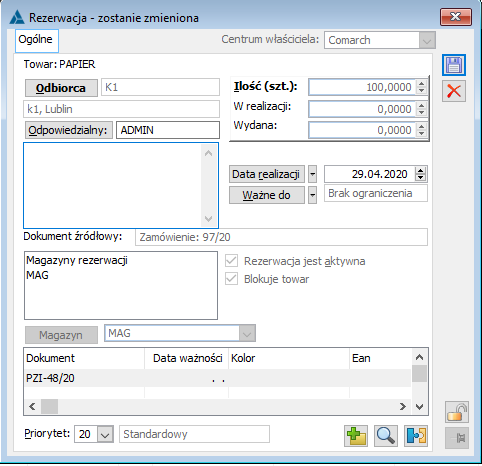Click the Comarch logo in title bar

point(17,17)
